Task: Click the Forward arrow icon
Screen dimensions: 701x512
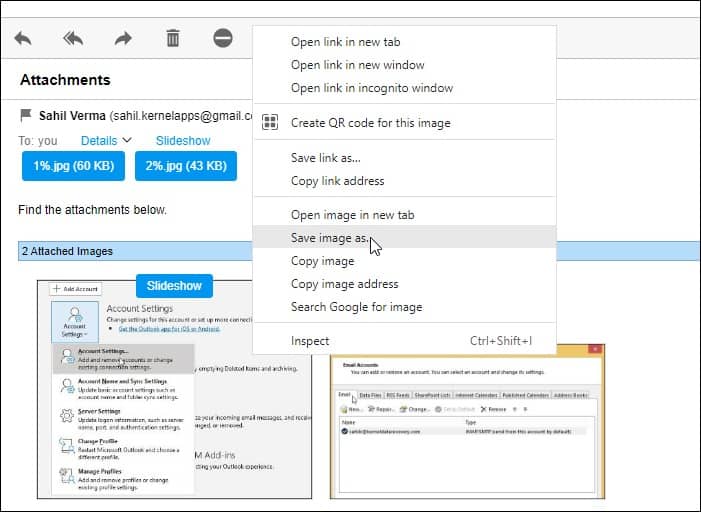Action: (x=123, y=38)
